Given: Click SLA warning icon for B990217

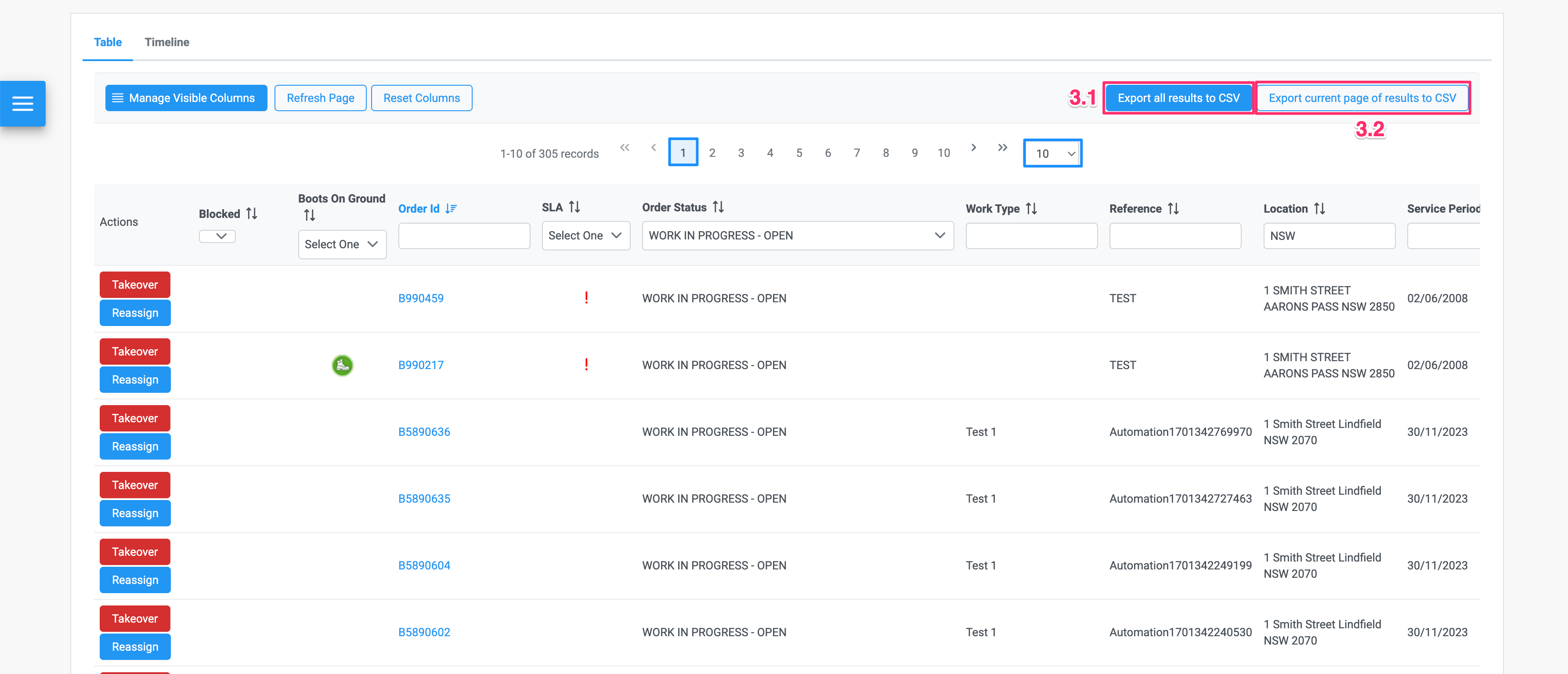Looking at the screenshot, I should (586, 365).
